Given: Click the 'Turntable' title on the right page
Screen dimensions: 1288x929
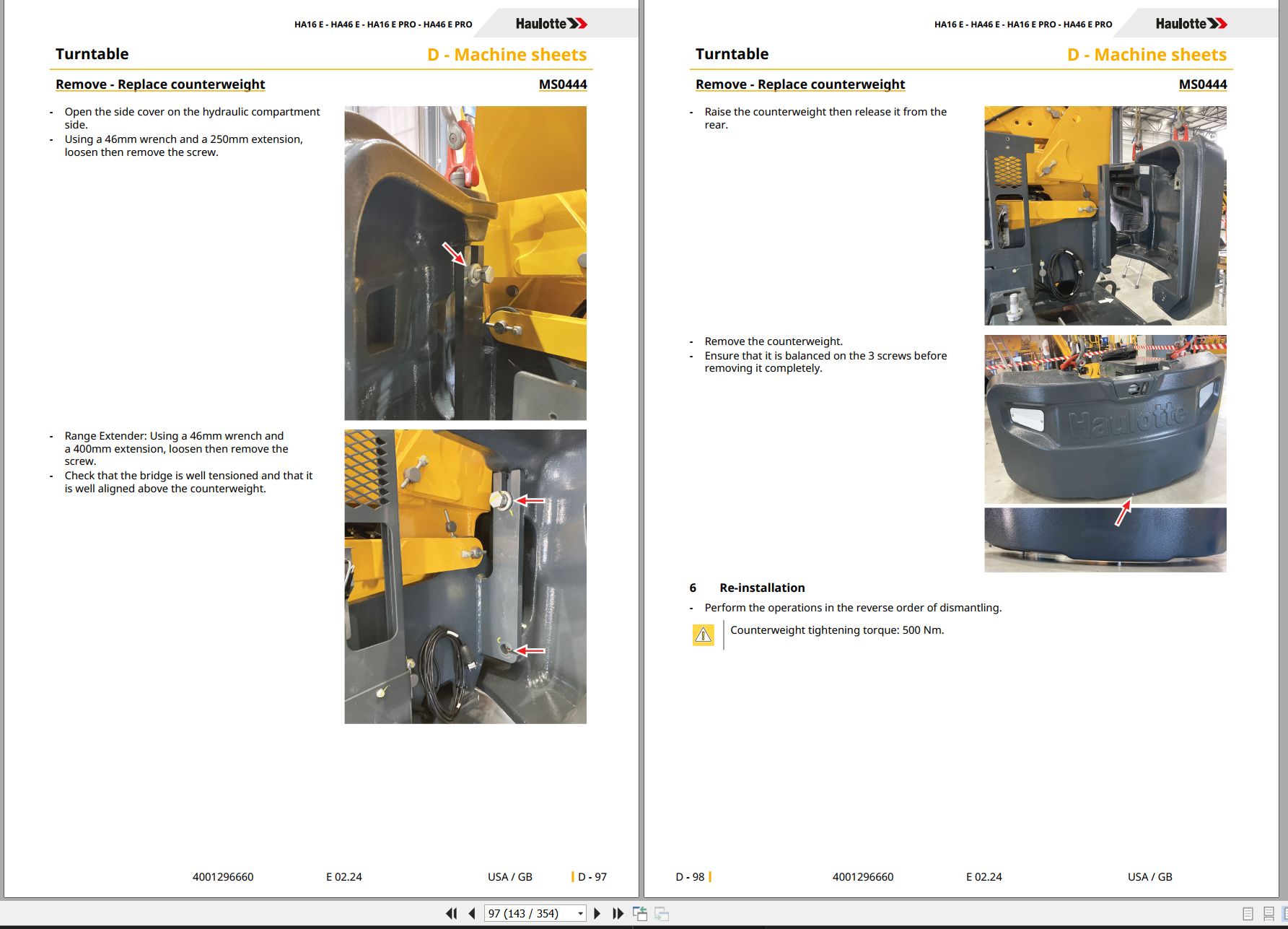Looking at the screenshot, I should (732, 54).
